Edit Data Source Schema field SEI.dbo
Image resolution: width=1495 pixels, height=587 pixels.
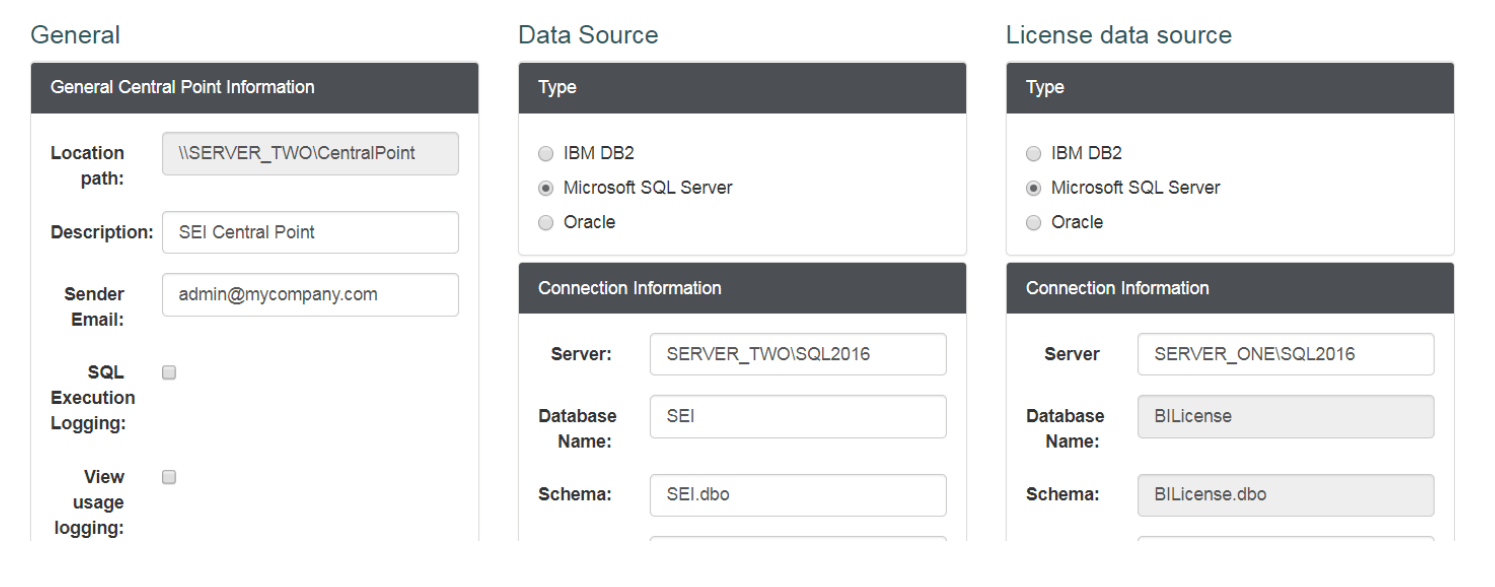coord(797,495)
